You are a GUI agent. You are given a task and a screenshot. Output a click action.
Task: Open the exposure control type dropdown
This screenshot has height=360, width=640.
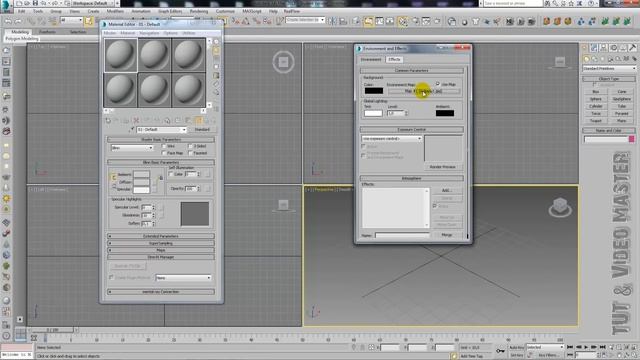(391, 139)
